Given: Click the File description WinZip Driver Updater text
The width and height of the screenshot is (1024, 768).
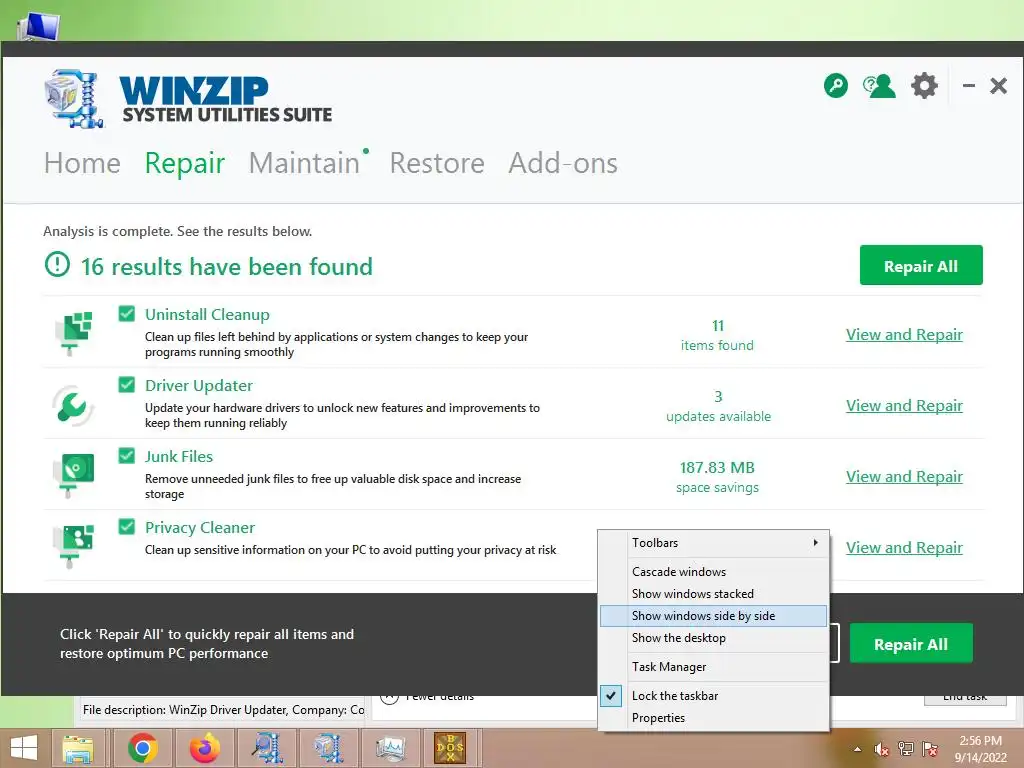Looking at the screenshot, I should (223, 710).
